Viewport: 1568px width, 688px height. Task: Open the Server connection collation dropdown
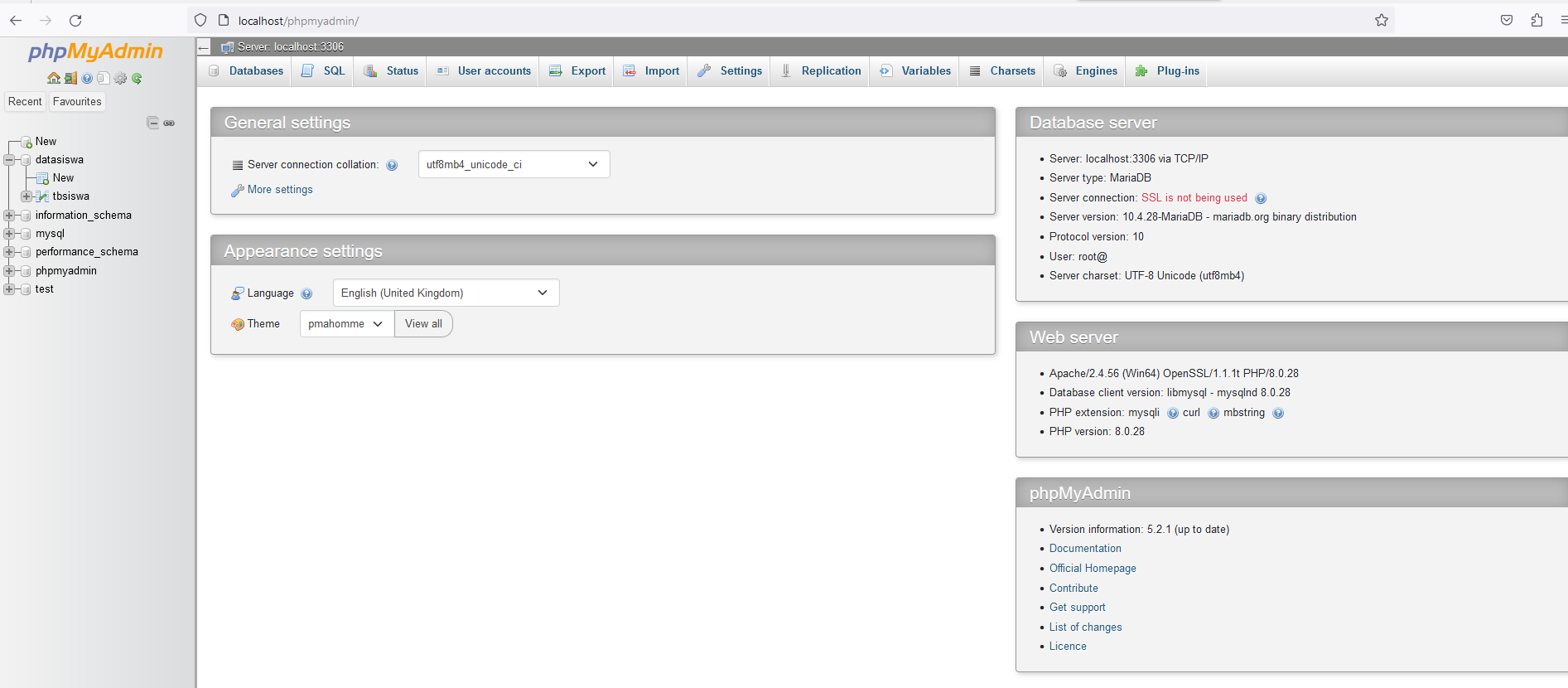(514, 164)
